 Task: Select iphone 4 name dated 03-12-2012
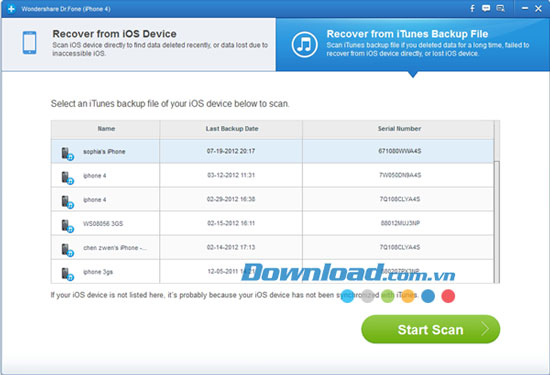click(94, 175)
